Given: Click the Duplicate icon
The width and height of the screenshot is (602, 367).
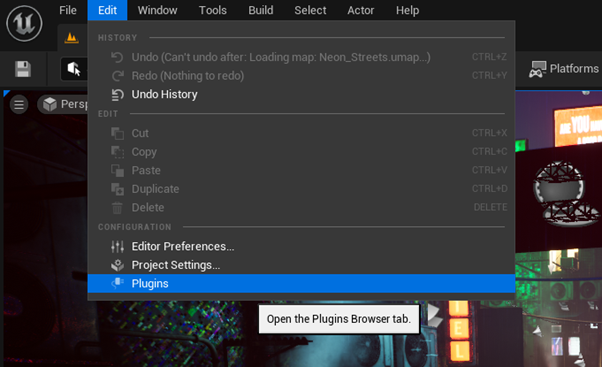Looking at the screenshot, I should tap(117, 189).
